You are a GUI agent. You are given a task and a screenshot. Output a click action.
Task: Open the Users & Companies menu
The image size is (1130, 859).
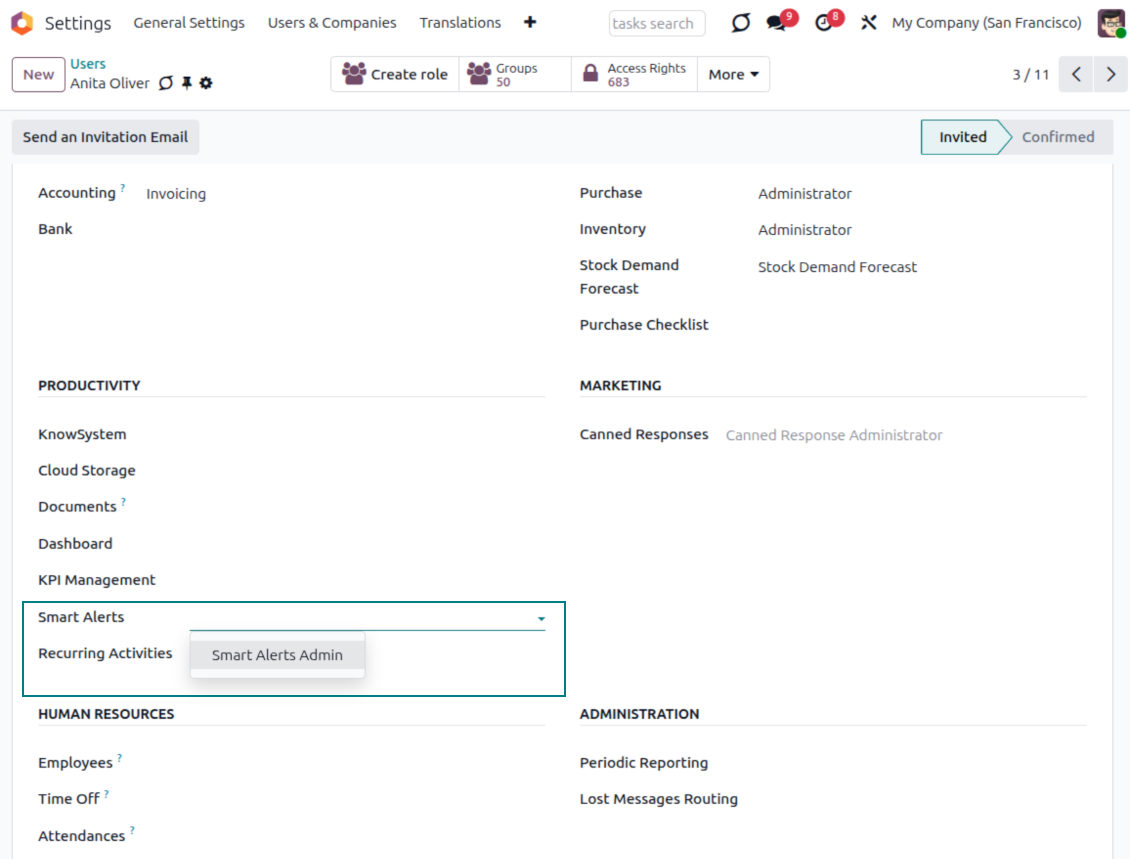click(x=332, y=23)
